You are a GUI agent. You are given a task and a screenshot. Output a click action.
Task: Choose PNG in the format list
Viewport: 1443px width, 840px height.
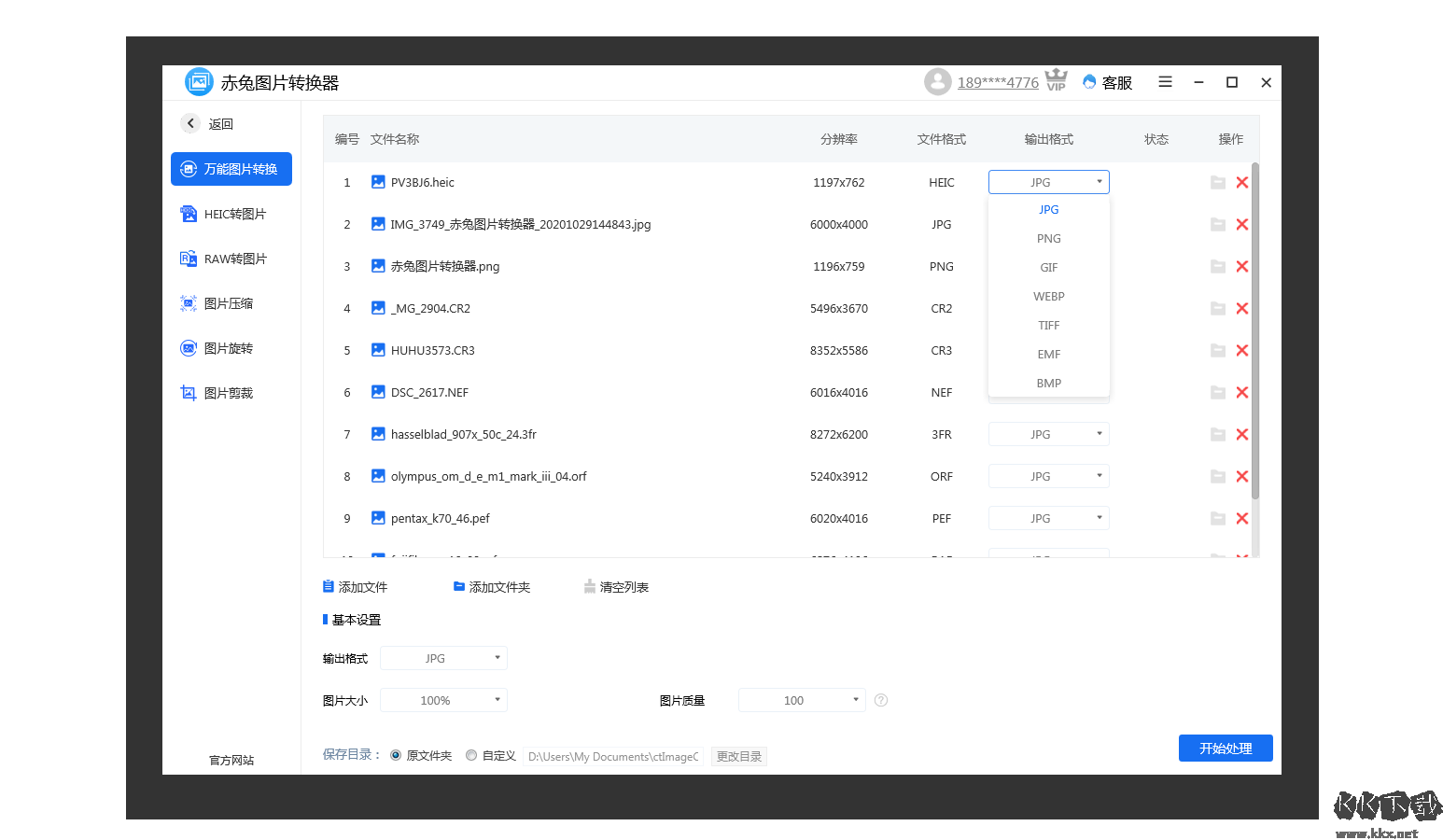click(1049, 239)
